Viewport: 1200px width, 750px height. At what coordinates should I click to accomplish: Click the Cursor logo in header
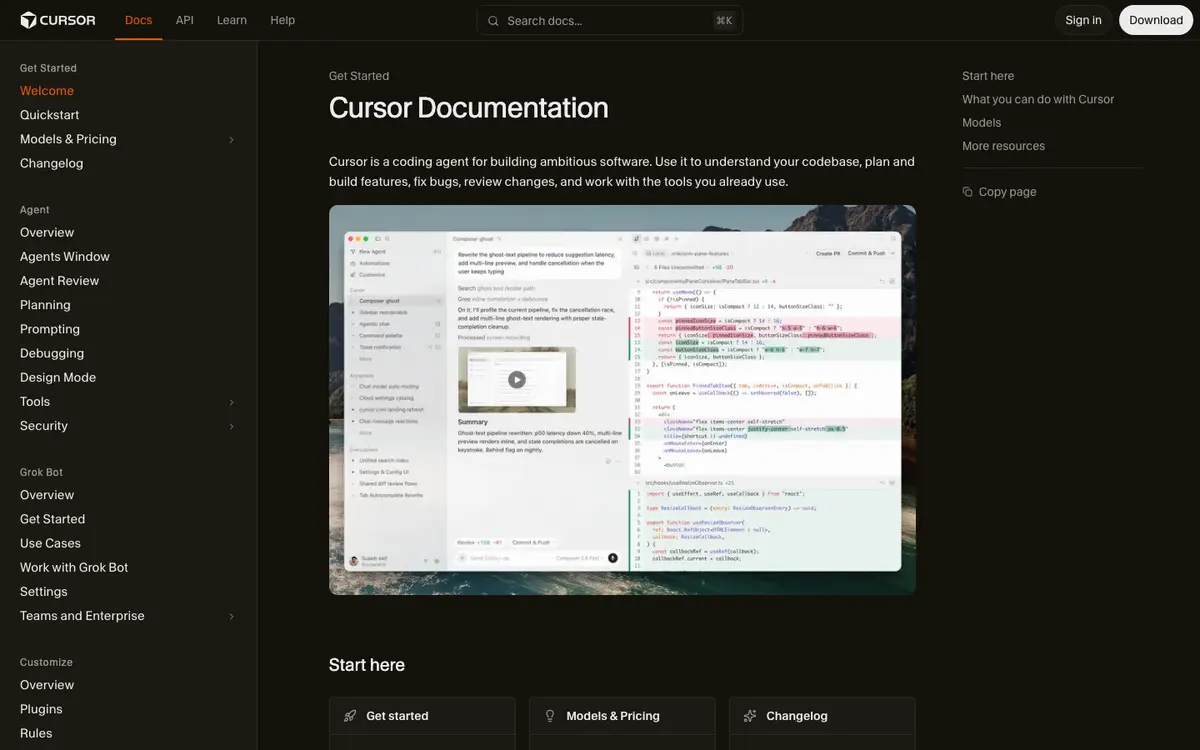[x=58, y=20]
